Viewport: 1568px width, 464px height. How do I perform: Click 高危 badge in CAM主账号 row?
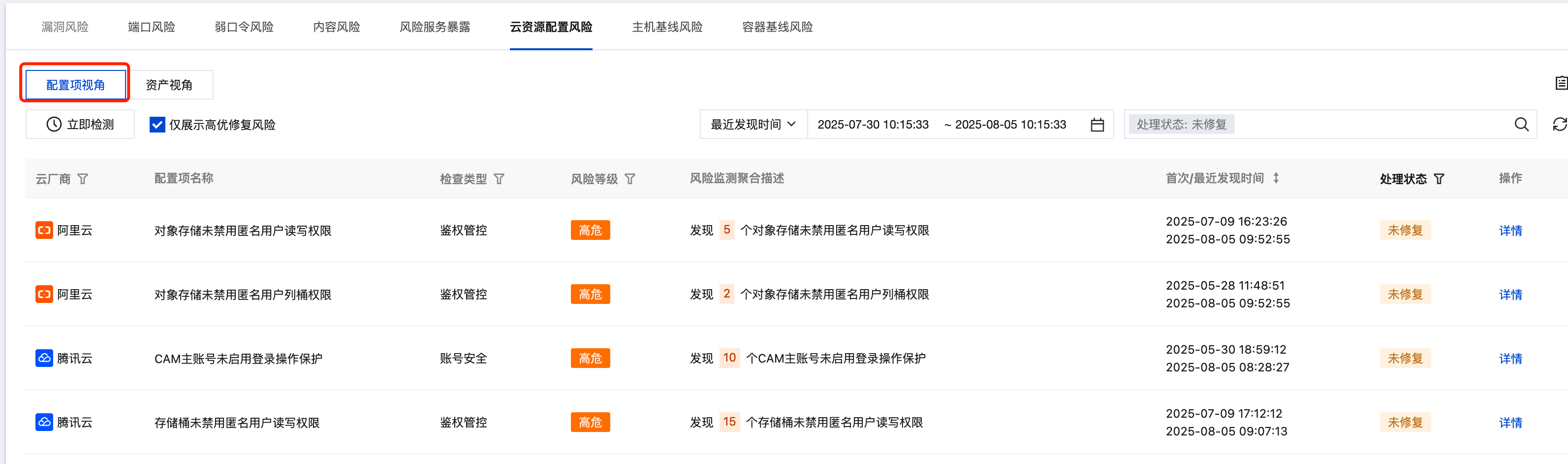point(591,358)
